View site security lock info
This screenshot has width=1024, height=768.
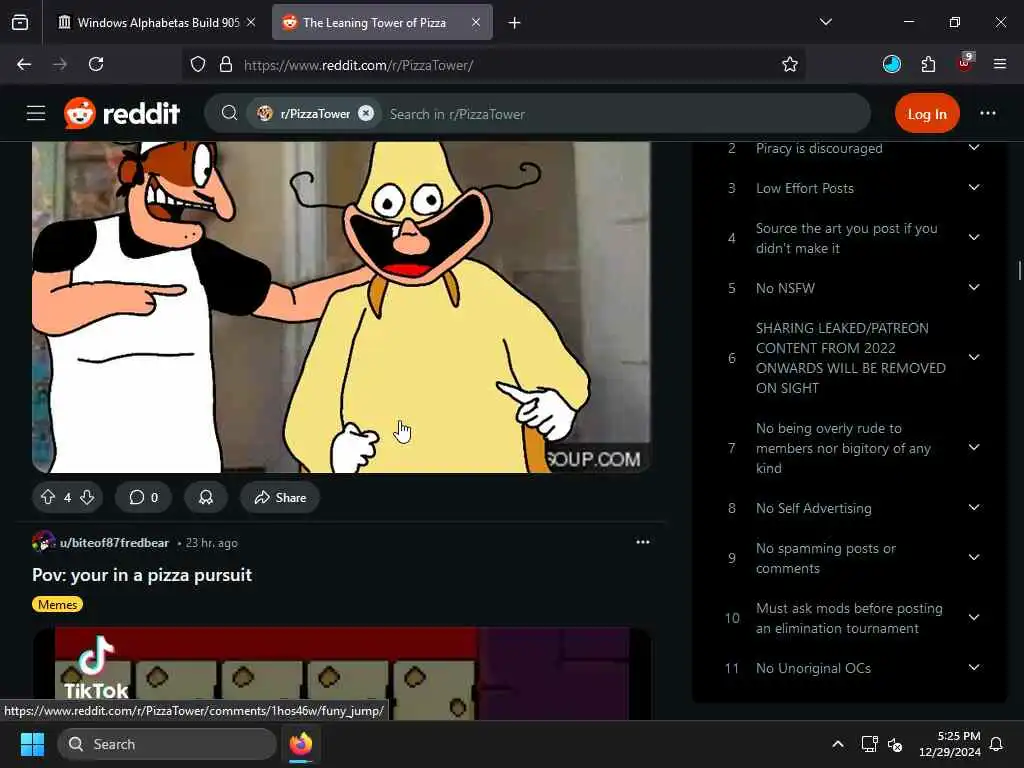pyautogui.click(x=226, y=65)
